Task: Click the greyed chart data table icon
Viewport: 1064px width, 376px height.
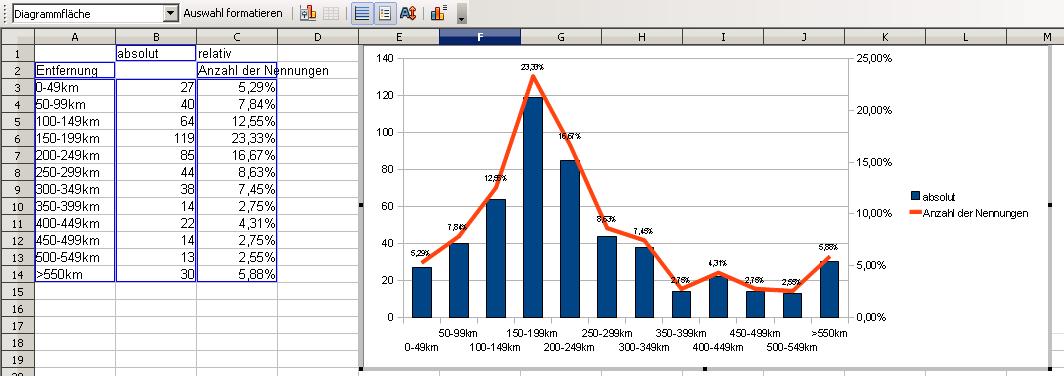Action: [x=330, y=13]
